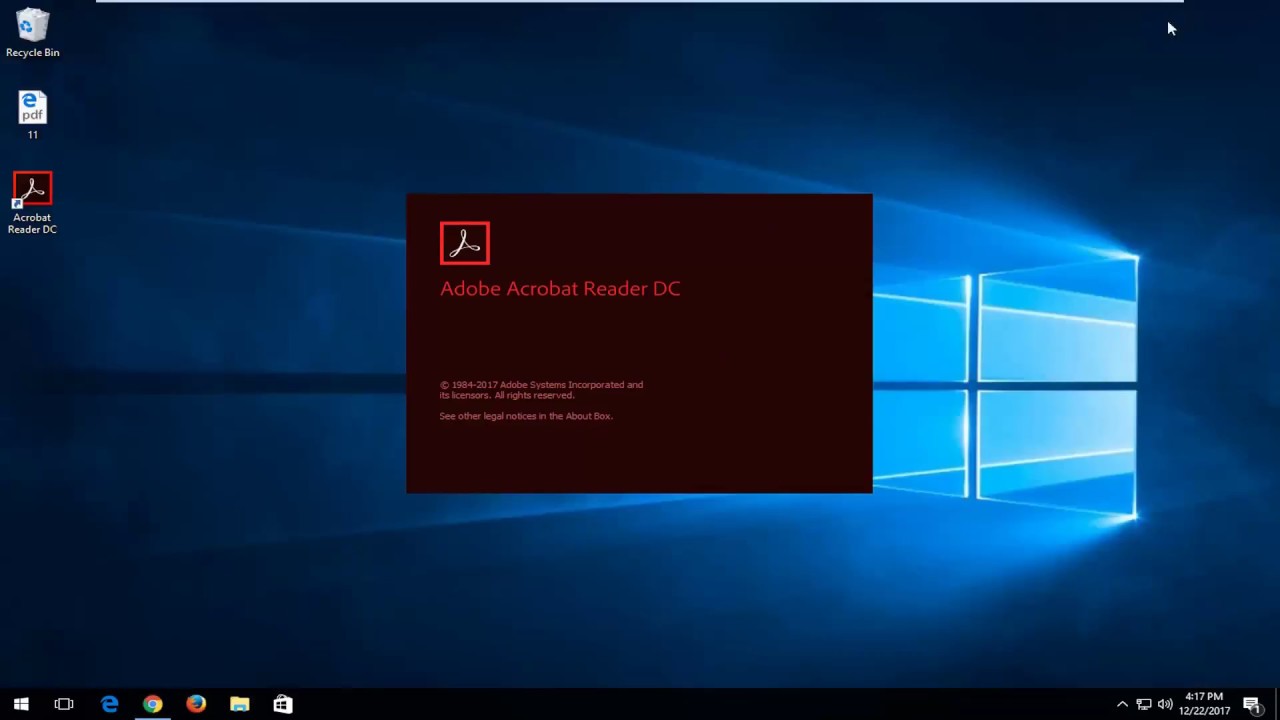Click the 'Adobe Acrobat Reader DC' splash title
Viewport: 1280px width, 720px height.
pos(560,288)
